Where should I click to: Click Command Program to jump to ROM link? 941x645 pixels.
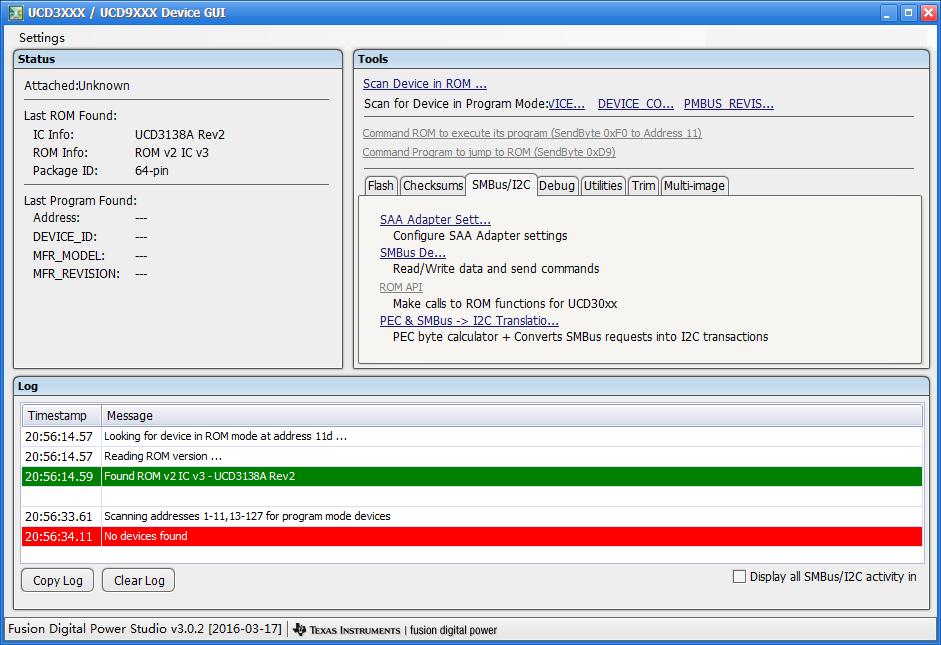(x=489, y=152)
